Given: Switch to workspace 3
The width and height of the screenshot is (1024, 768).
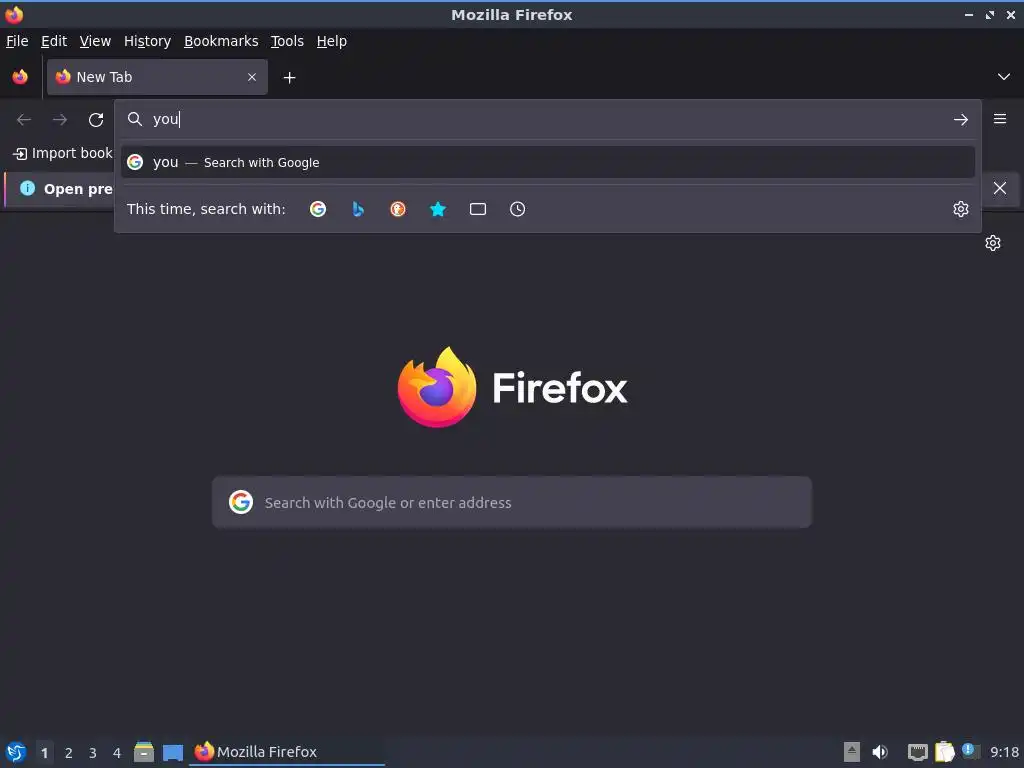Looking at the screenshot, I should pos(93,753).
